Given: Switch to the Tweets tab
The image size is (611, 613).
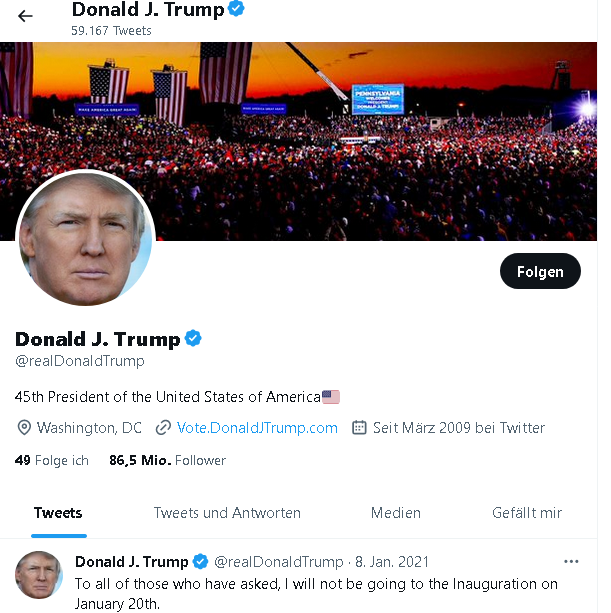Looking at the screenshot, I should (x=58, y=513).
